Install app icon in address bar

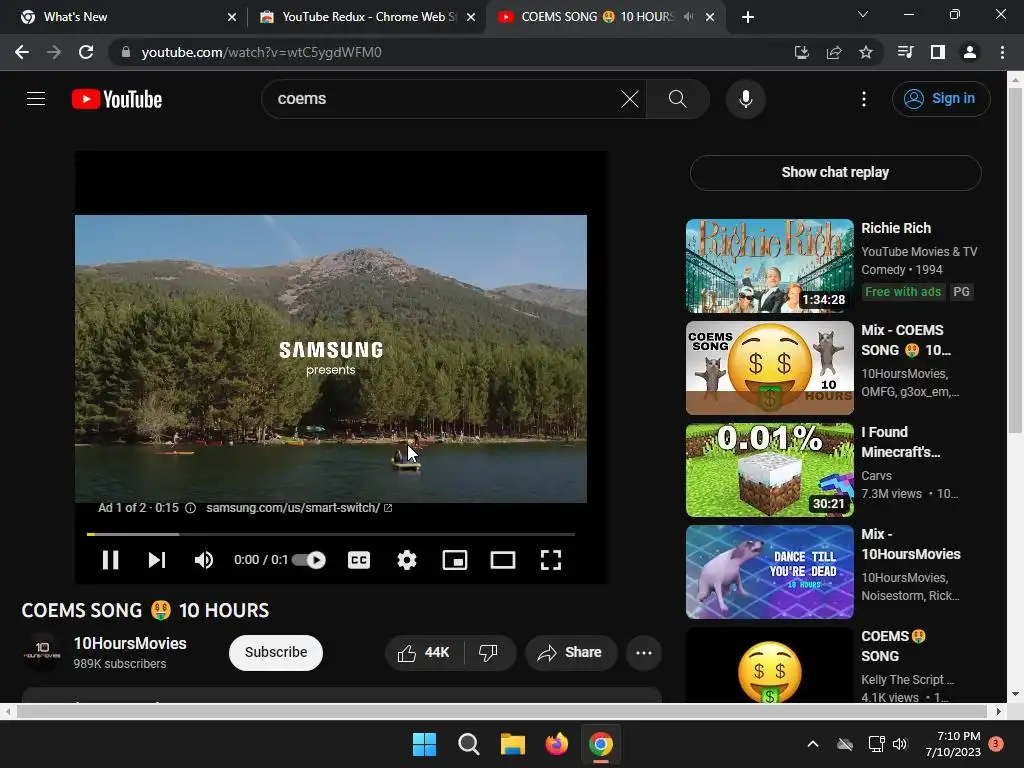[x=801, y=52]
